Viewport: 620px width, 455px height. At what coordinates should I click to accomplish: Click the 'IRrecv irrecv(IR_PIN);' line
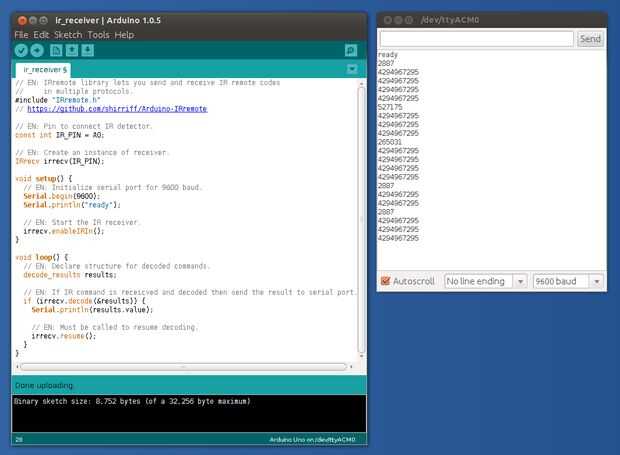click(x=60, y=161)
